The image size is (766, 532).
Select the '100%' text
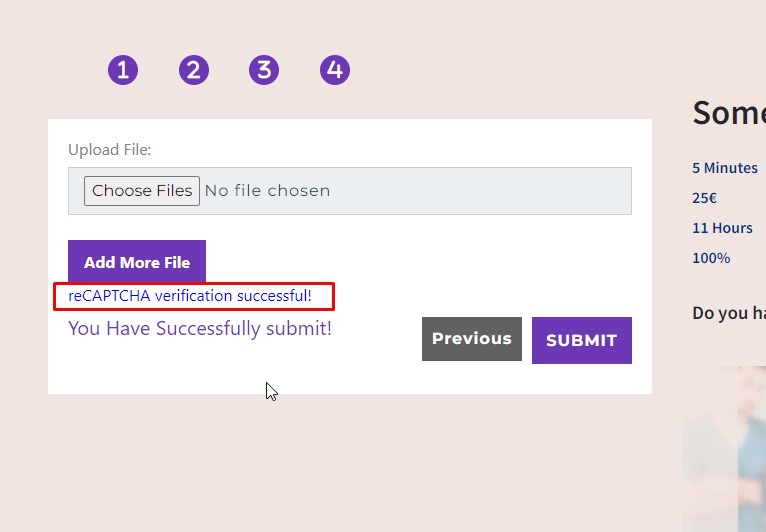(x=711, y=258)
